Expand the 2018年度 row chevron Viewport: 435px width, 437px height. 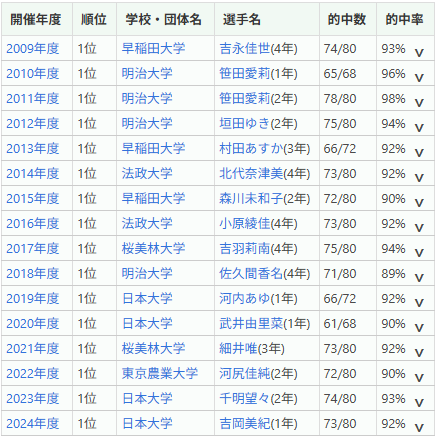[x=419, y=278]
